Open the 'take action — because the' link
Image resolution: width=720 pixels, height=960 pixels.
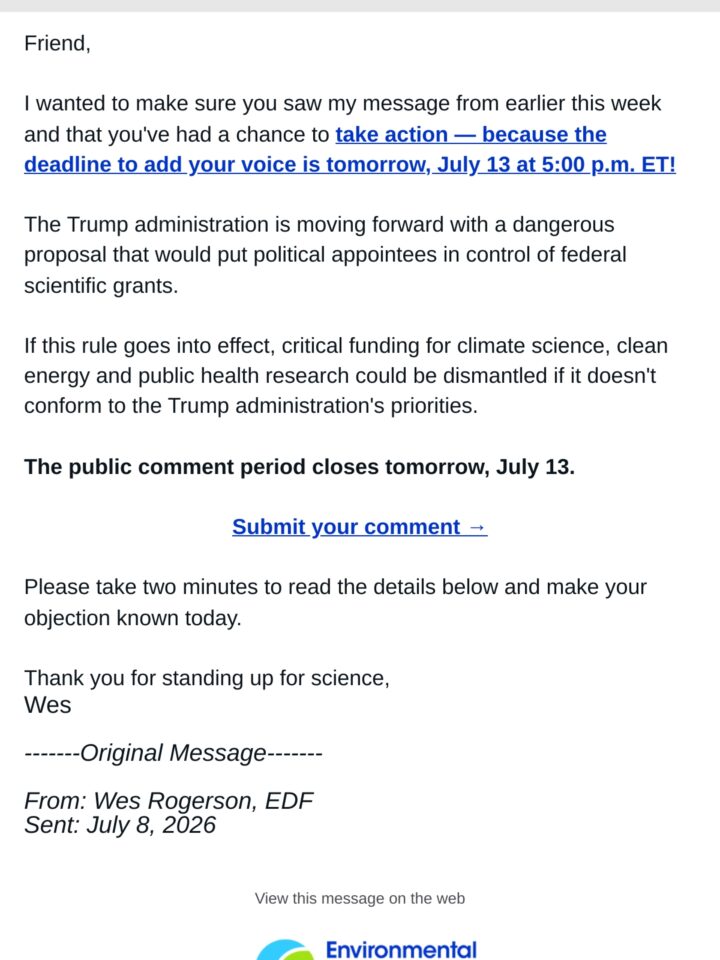(x=471, y=135)
